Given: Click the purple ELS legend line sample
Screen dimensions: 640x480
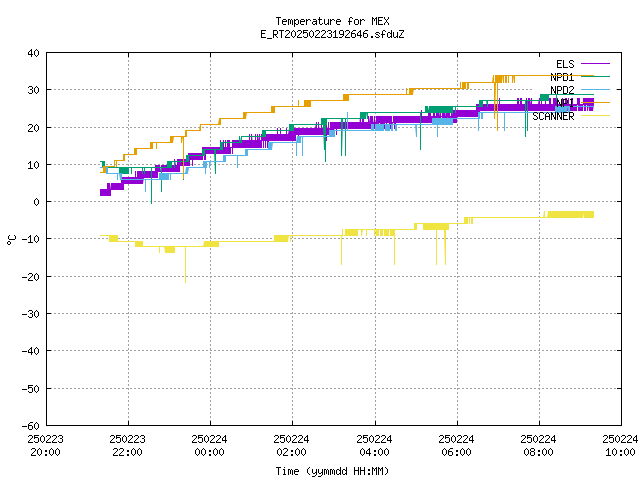Looking at the screenshot, I should (x=595, y=64).
